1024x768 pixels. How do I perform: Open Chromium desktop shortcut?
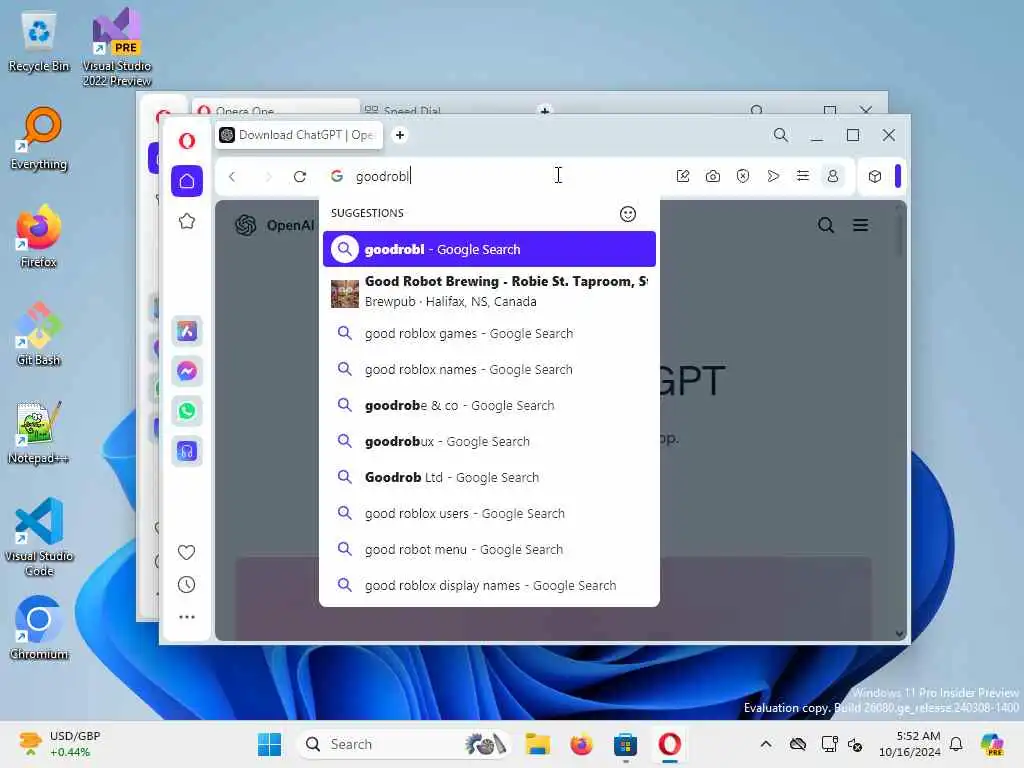click(x=39, y=628)
